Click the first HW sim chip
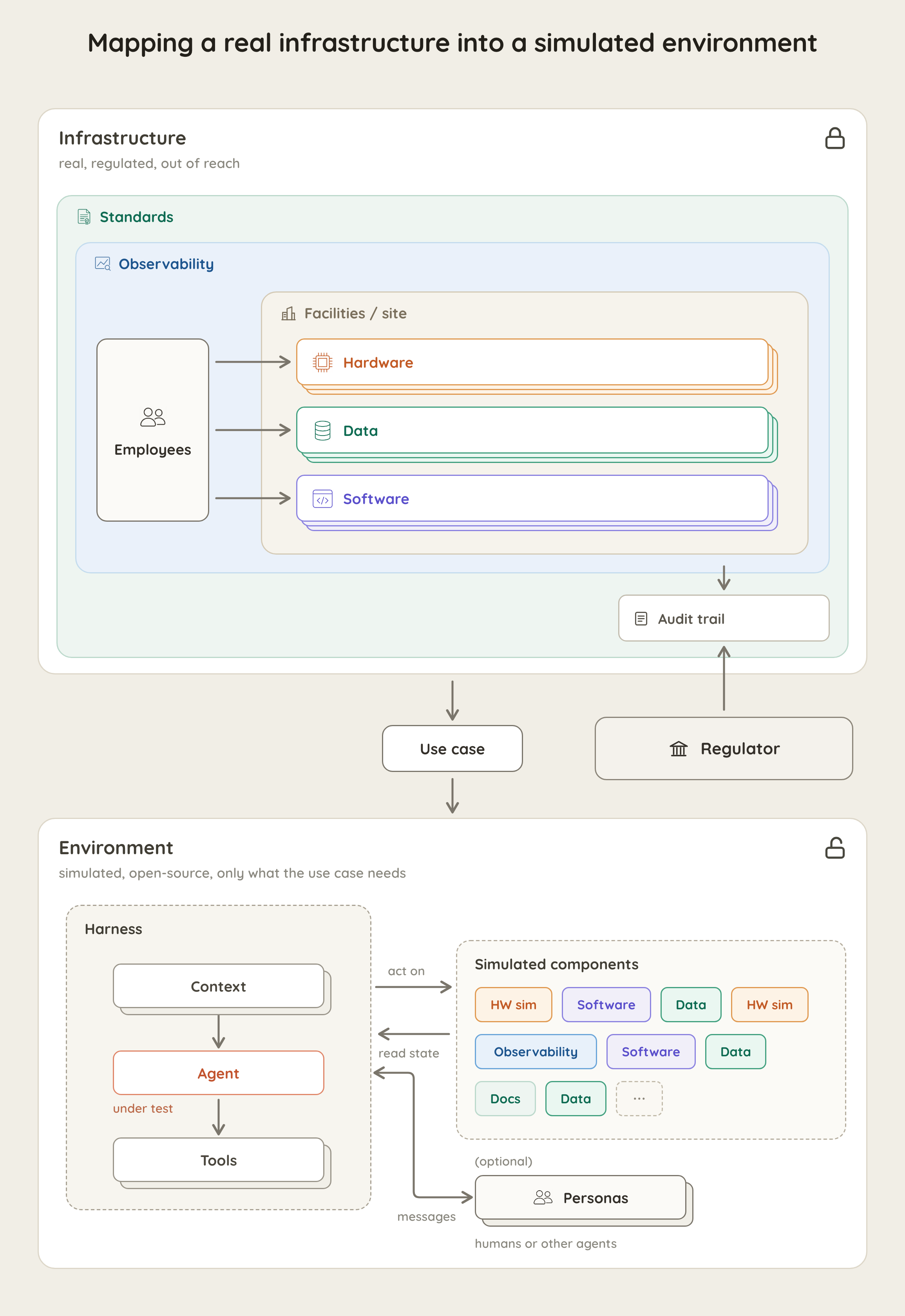 point(513,1005)
